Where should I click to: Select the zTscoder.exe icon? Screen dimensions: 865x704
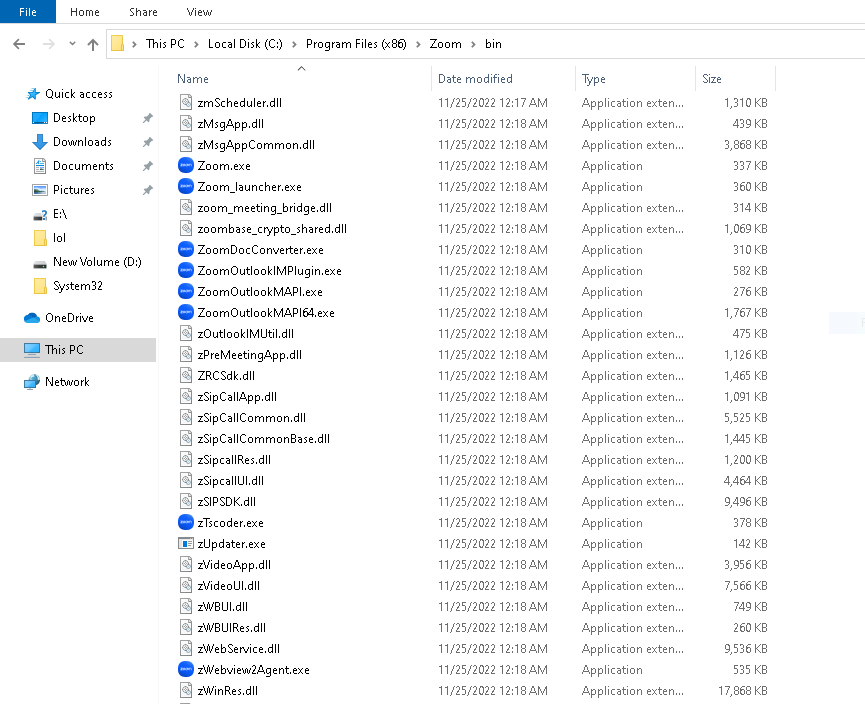[186, 522]
